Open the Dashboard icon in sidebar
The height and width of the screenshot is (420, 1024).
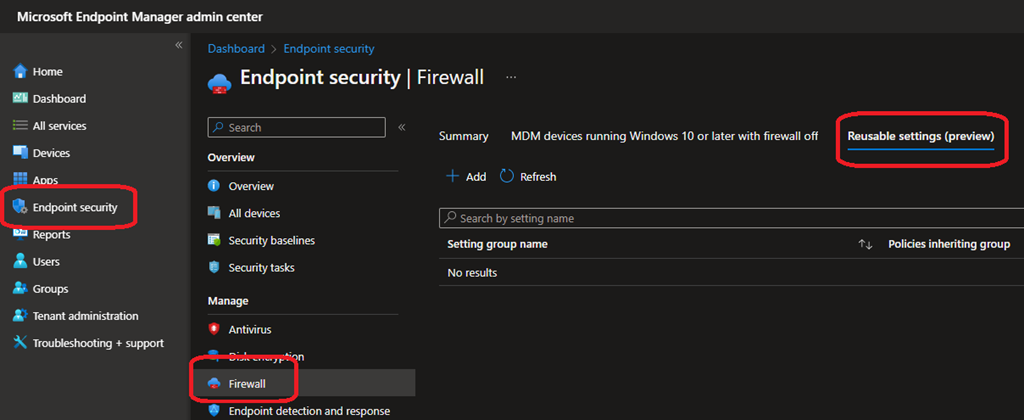[x=20, y=99]
